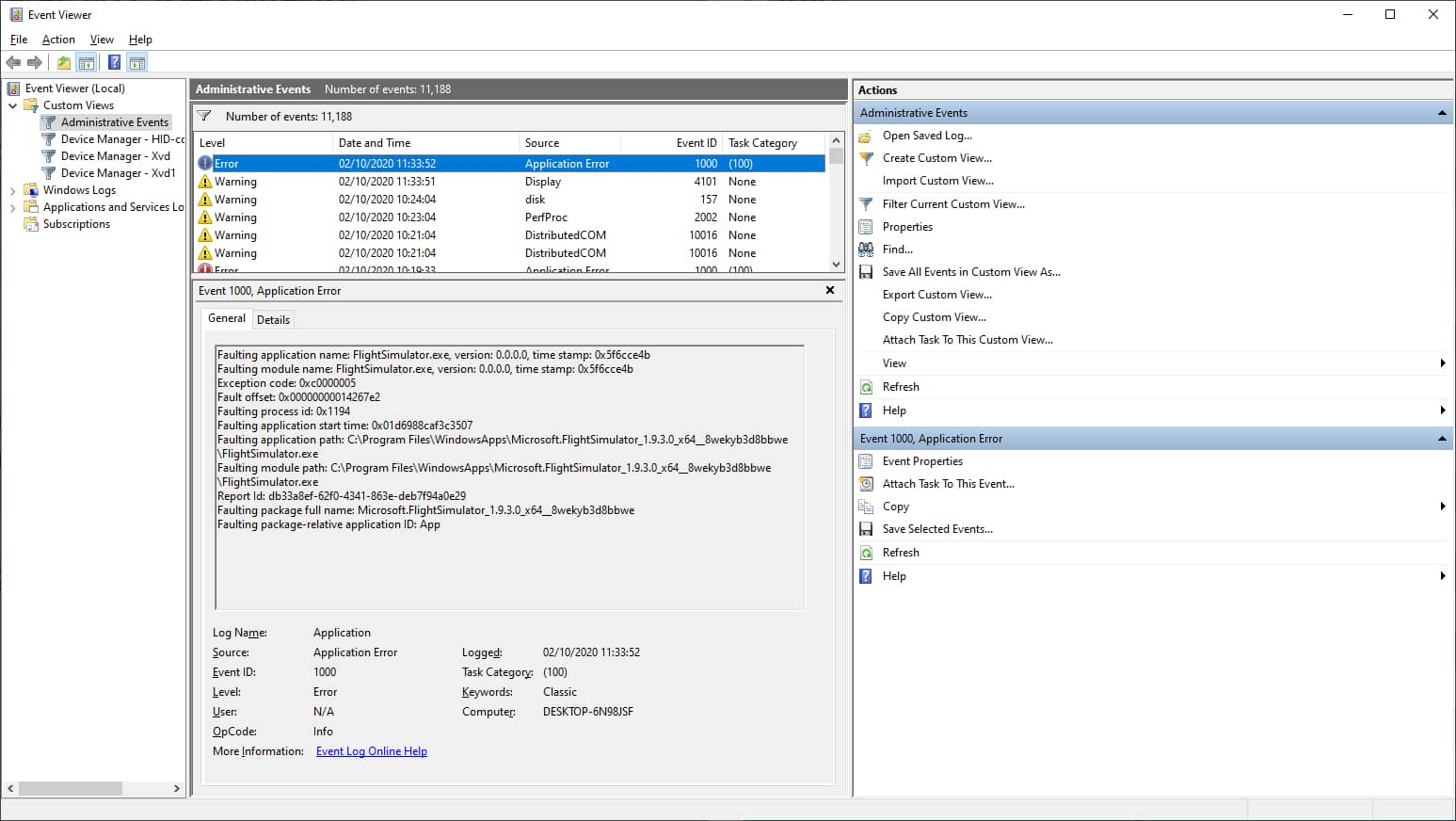
Task: Click Attach Task To This Event
Action: click(x=947, y=483)
